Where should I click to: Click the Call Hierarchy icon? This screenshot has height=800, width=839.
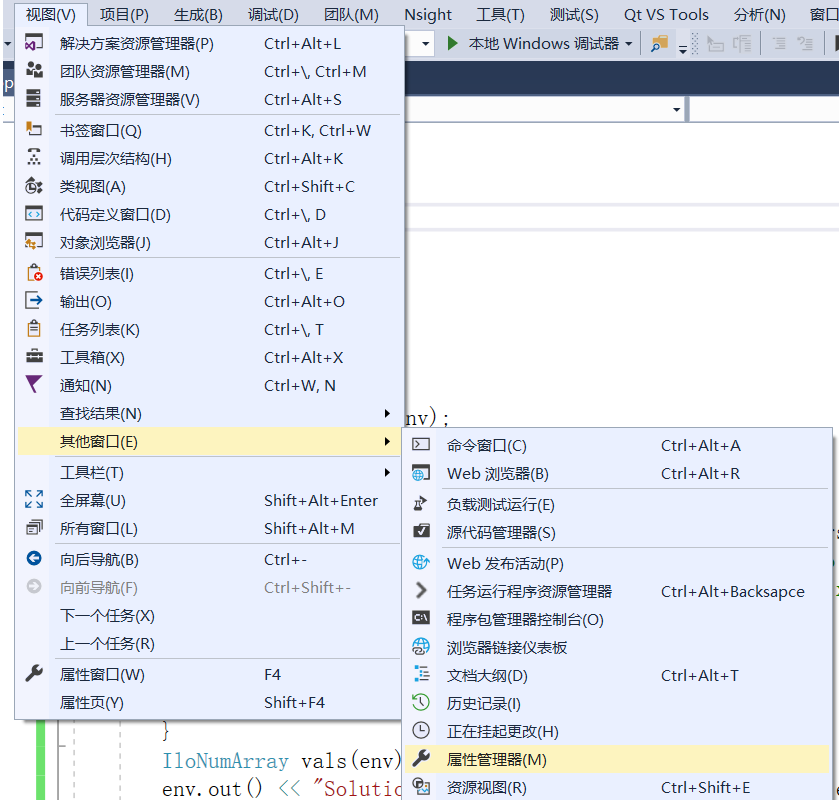pos(34,157)
